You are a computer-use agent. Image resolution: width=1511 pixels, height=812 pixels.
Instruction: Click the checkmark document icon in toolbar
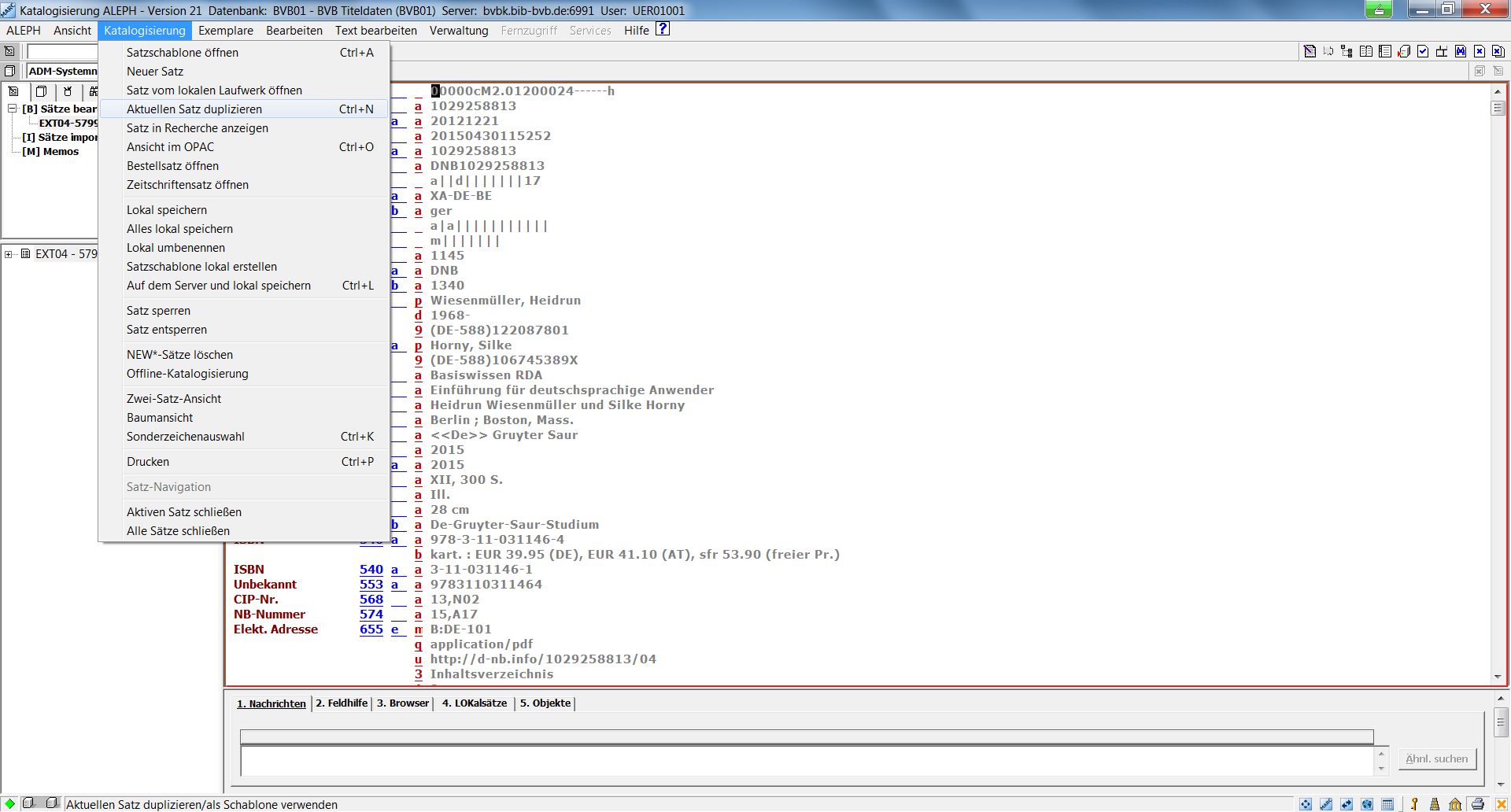tap(1423, 51)
